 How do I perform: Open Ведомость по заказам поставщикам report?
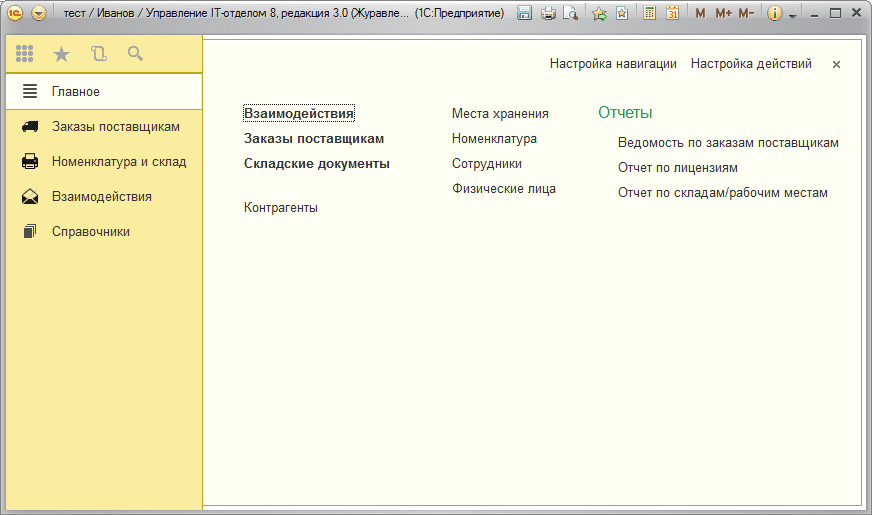728,142
